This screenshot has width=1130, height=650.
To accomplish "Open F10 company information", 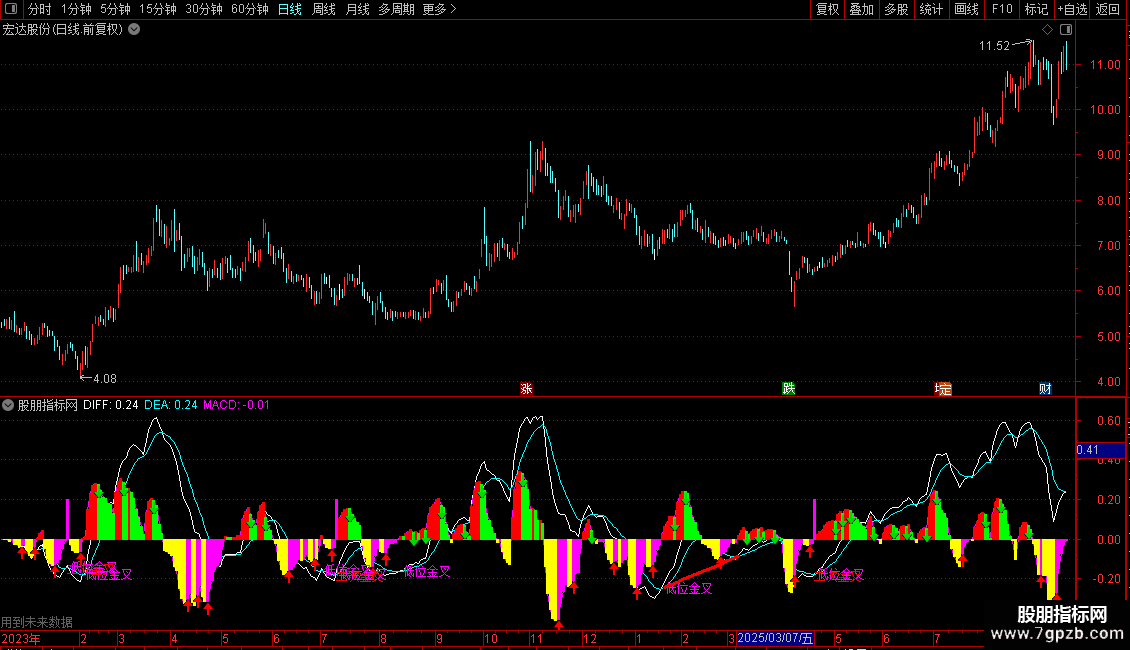I will tap(1002, 9).
